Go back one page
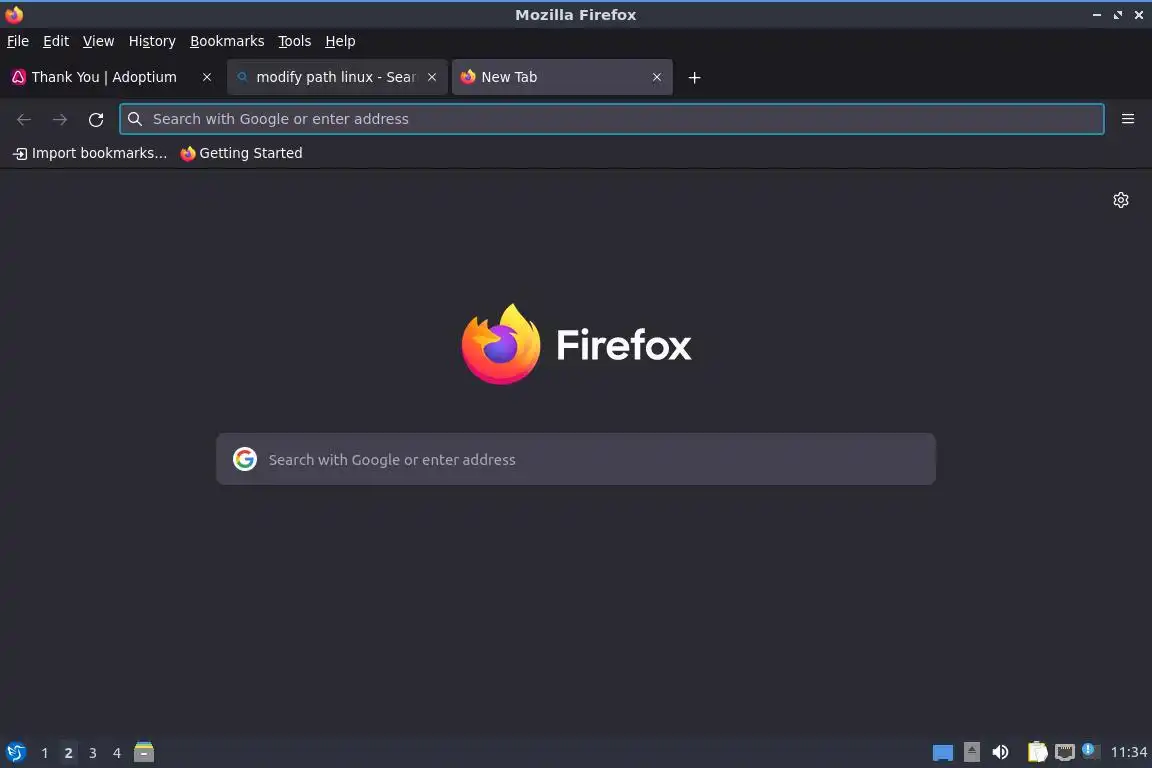Viewport: 1152px width, 768px height. [x=24, y=119]
